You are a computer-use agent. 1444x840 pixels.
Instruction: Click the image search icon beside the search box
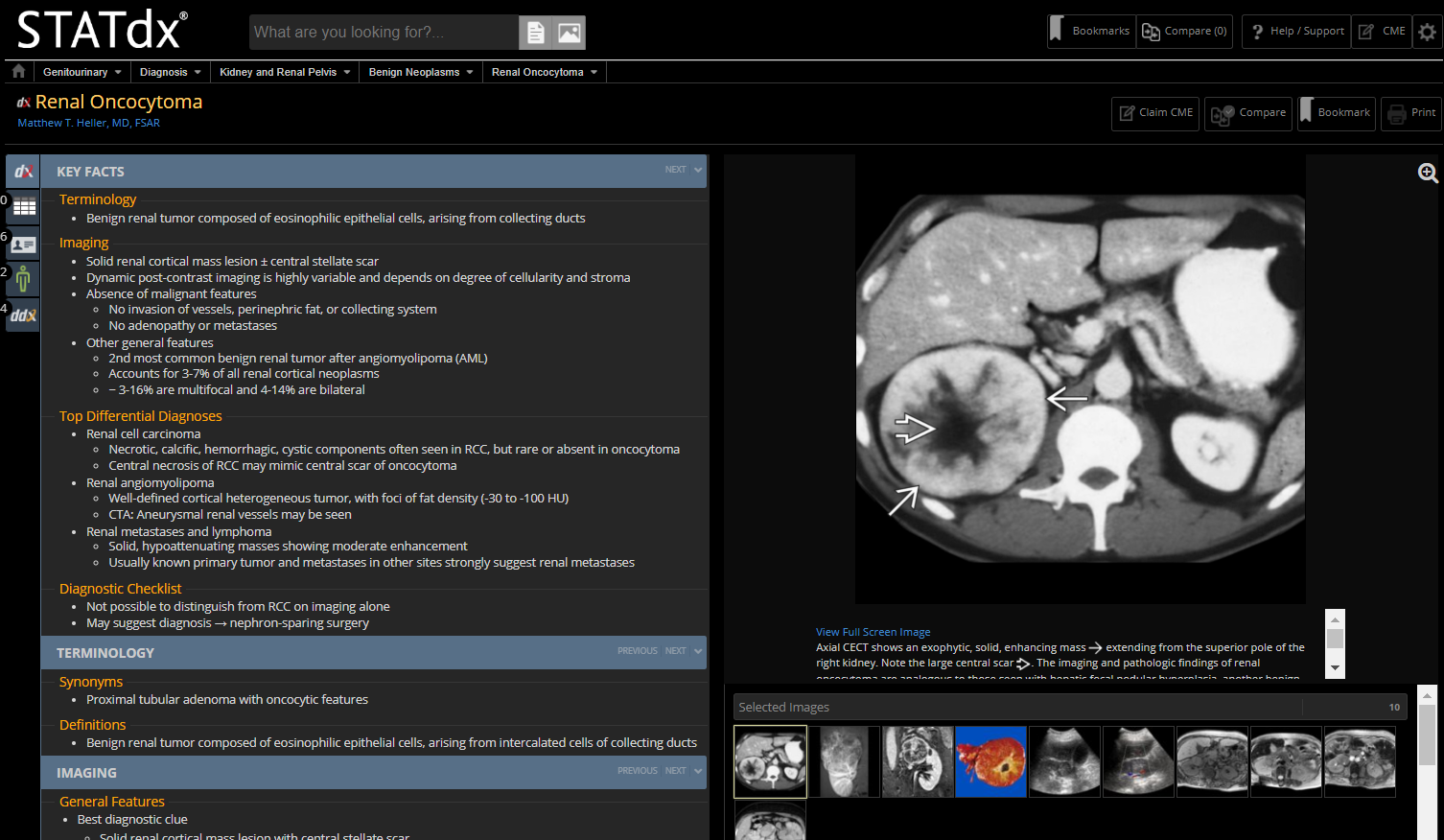click(569, 33)
